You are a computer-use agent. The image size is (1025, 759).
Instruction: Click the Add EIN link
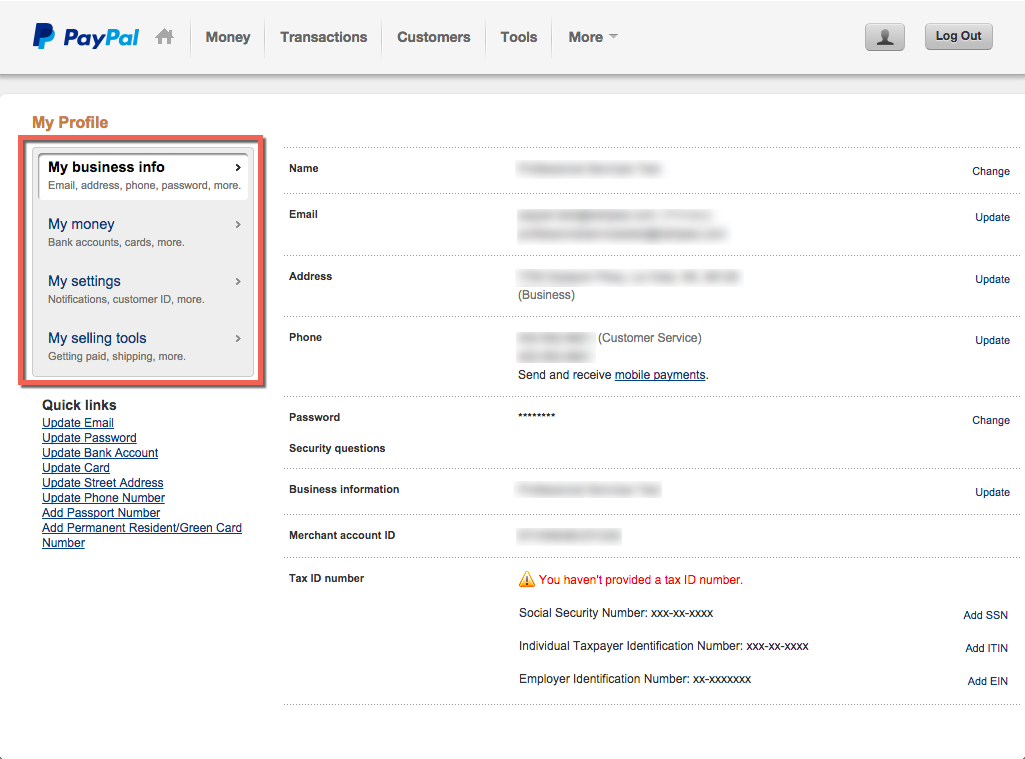point(987,681)
